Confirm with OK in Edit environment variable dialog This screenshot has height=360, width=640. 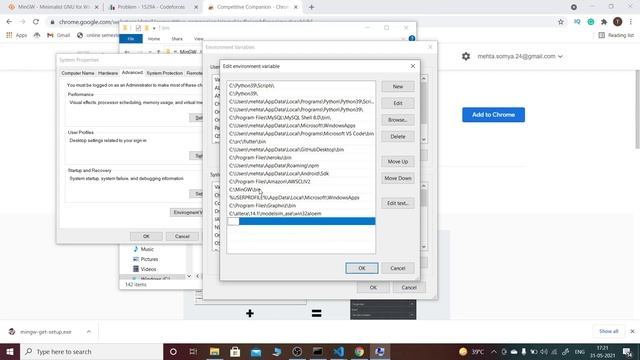click(362, 268)
